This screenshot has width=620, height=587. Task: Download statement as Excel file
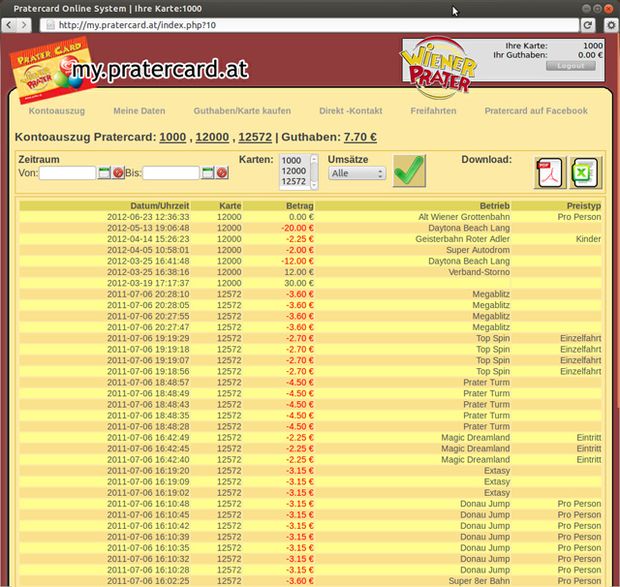pyautogui.click(x=586, y=173)
